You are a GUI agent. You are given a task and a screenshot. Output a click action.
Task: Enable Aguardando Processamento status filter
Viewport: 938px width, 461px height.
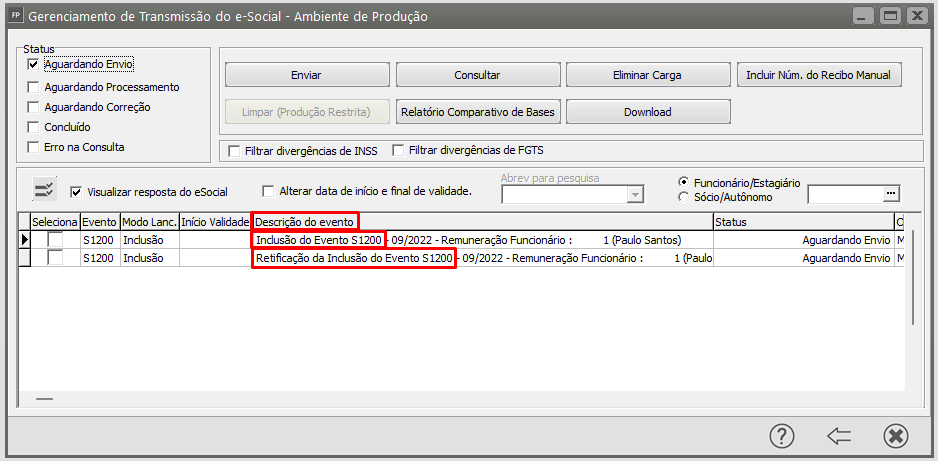coord(34,87)
